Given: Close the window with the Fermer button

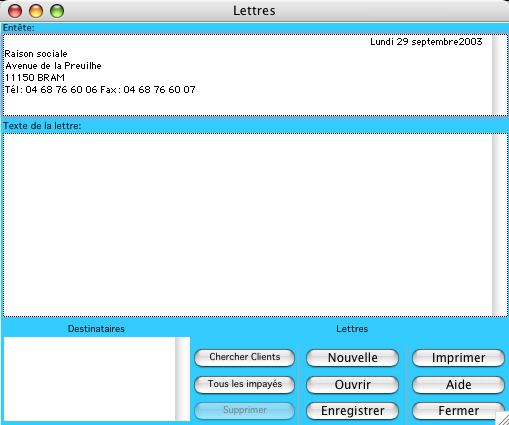Looking at the screenshot, I should click(458, 411).
